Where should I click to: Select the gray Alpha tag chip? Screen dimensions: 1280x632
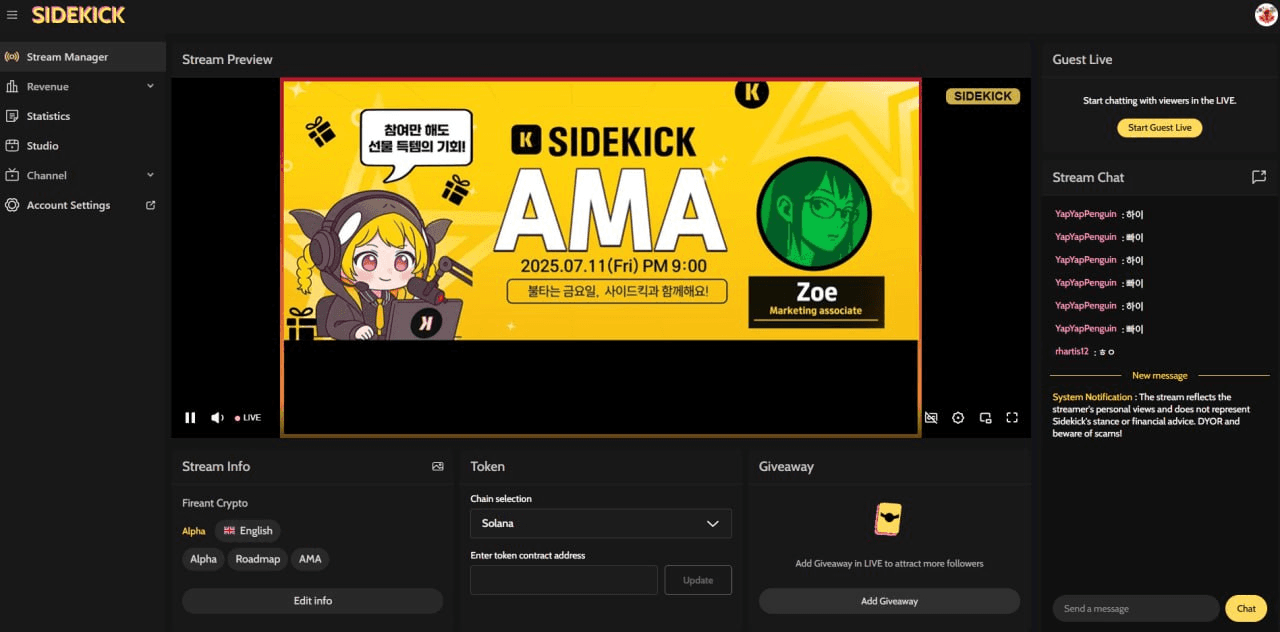pos(203,559)
